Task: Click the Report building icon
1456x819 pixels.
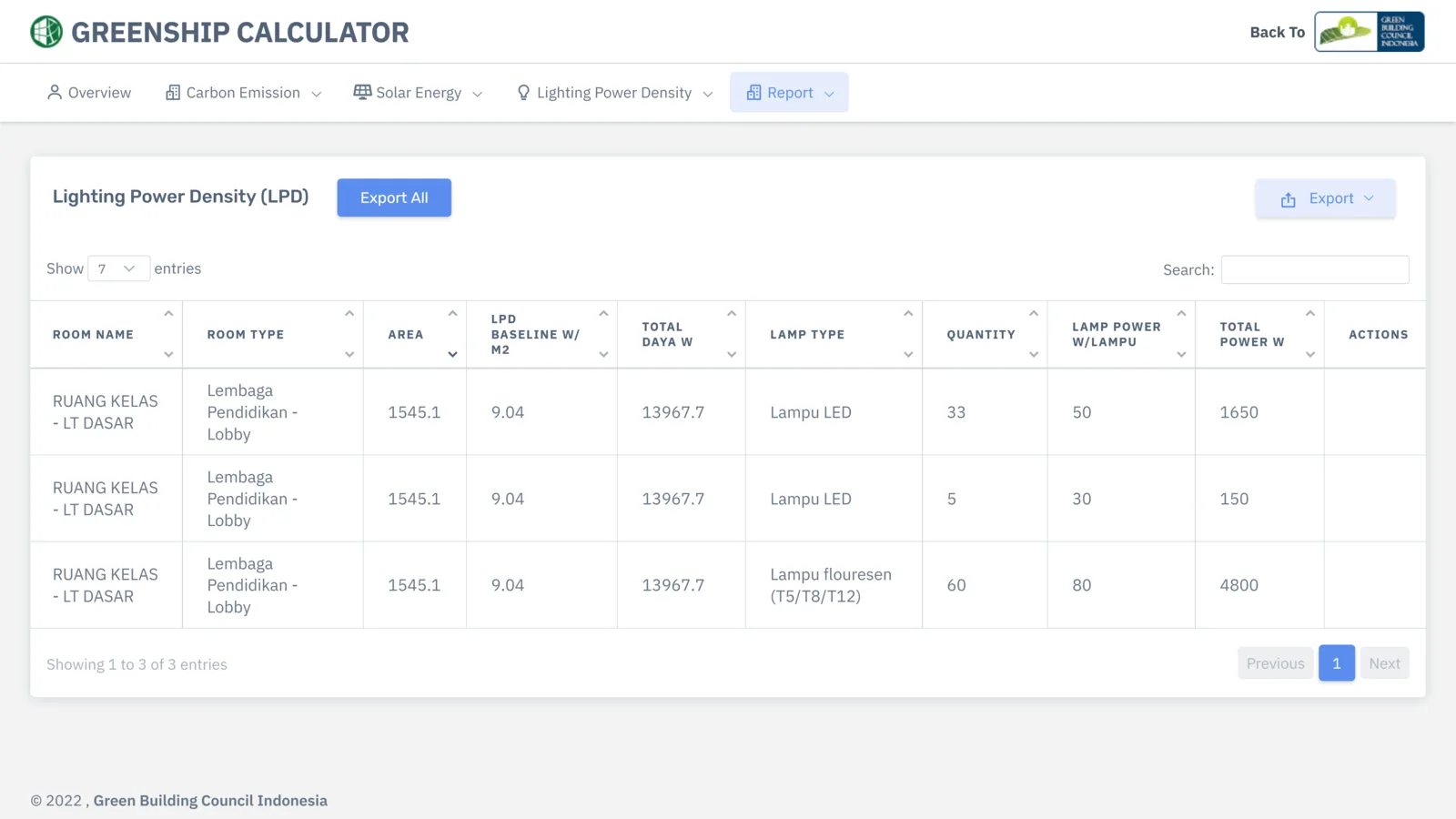Action: point(753,93)
